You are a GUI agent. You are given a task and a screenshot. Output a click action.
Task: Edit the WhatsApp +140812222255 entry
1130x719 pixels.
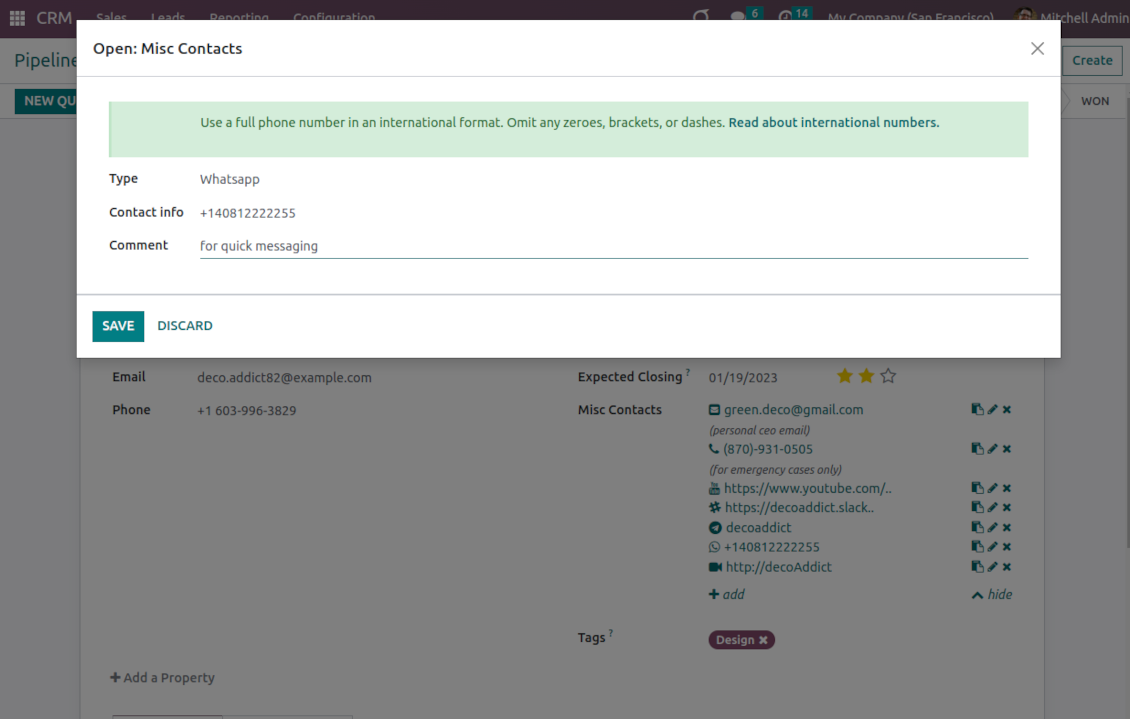(992, 547)
